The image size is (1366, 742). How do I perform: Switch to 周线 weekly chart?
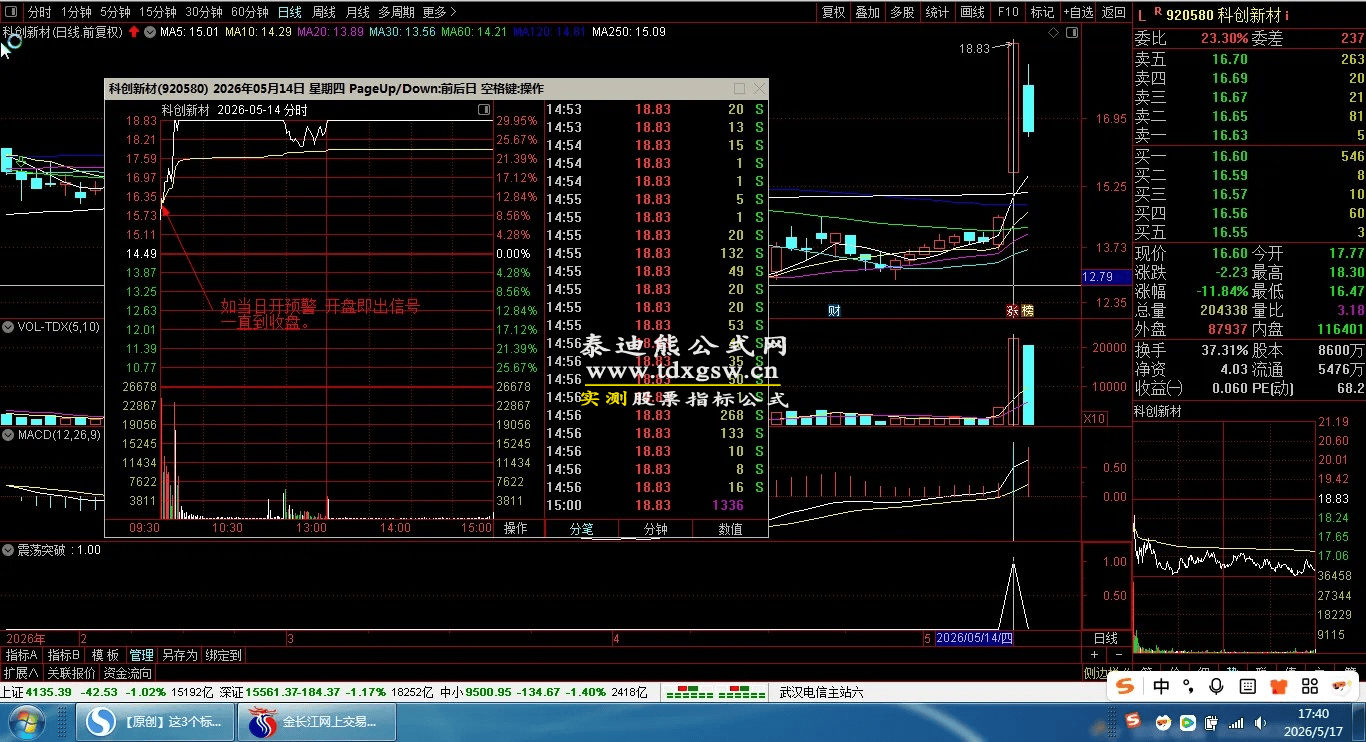(323, 12)
